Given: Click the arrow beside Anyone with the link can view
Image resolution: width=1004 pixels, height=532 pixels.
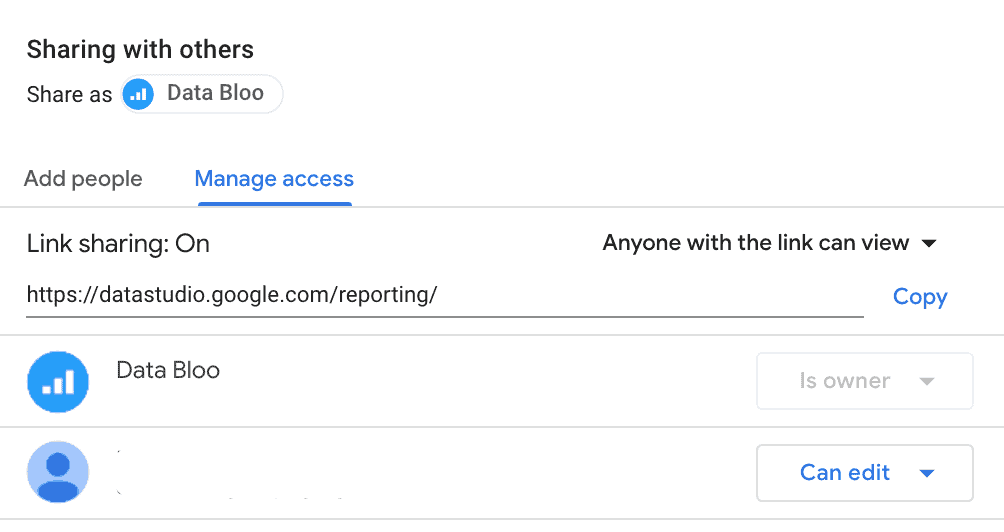Looking at the screenshot, I should click(x=929, y=243).
